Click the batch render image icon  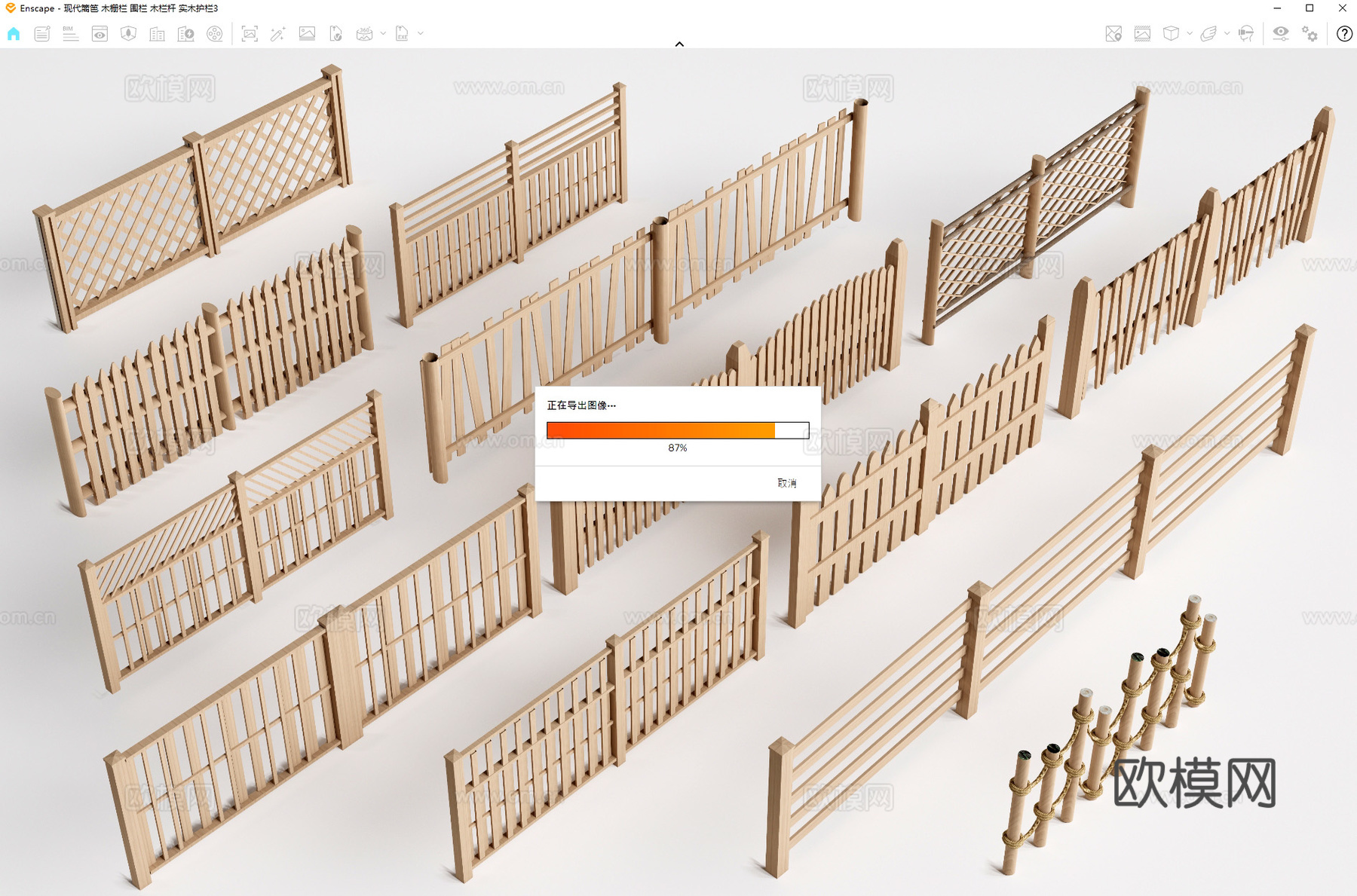pos(307,34)
